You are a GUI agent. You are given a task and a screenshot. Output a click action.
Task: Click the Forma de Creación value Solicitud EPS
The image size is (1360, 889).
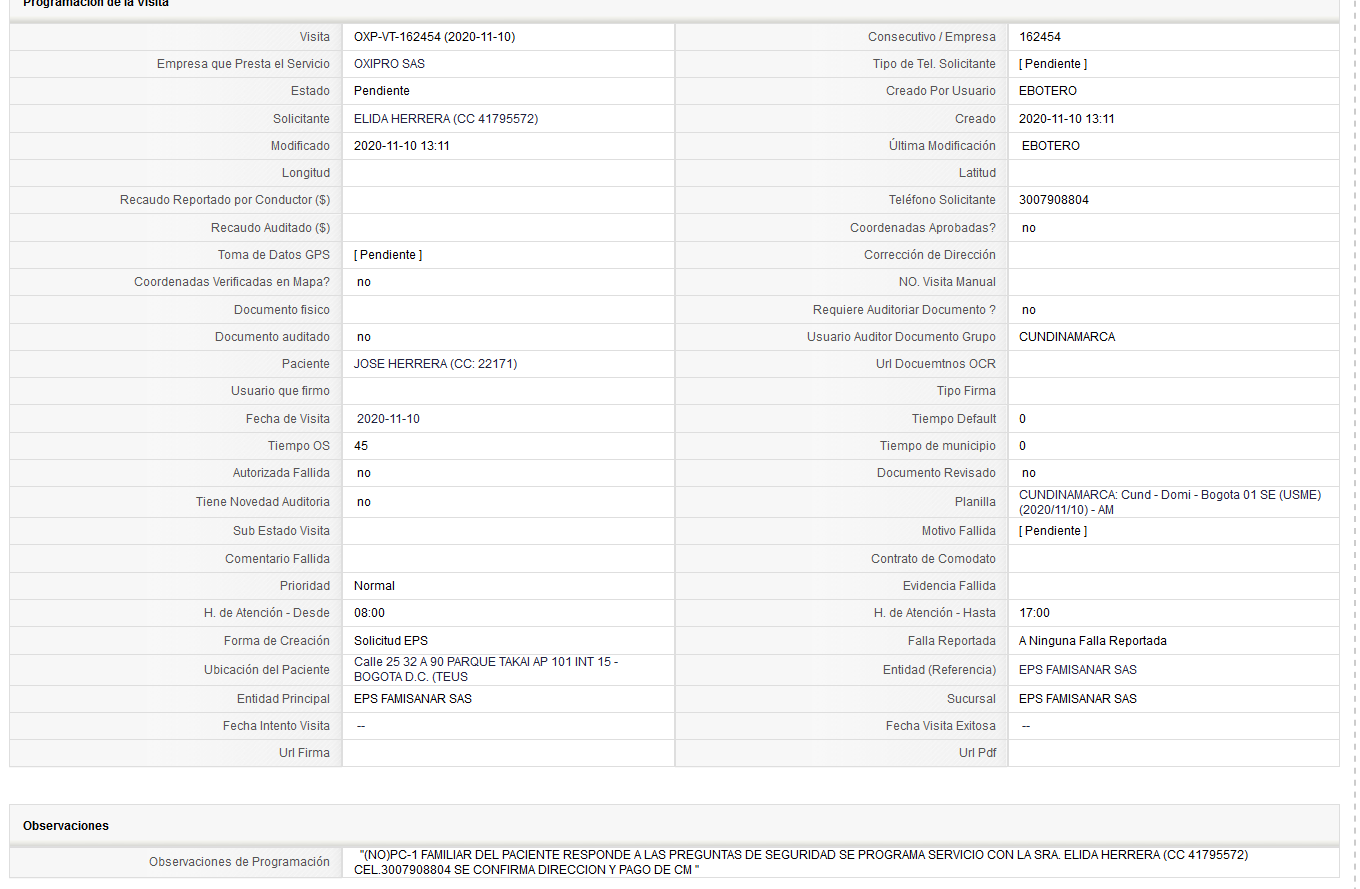point(391,641)
